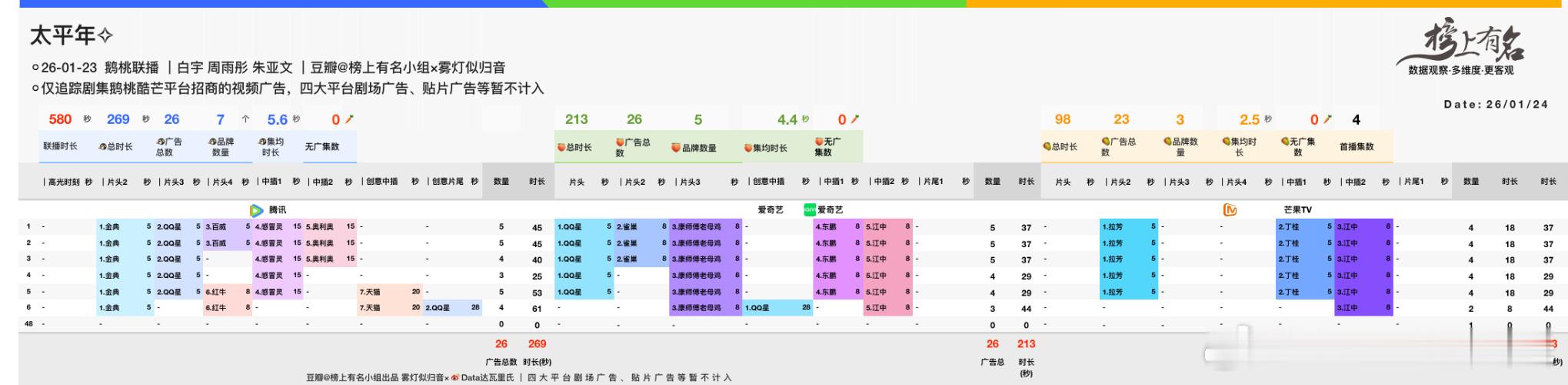Click 2.丁桂 cell in row 1
The height and width of the screenshot is (385, 1568).
point(1305,227)
